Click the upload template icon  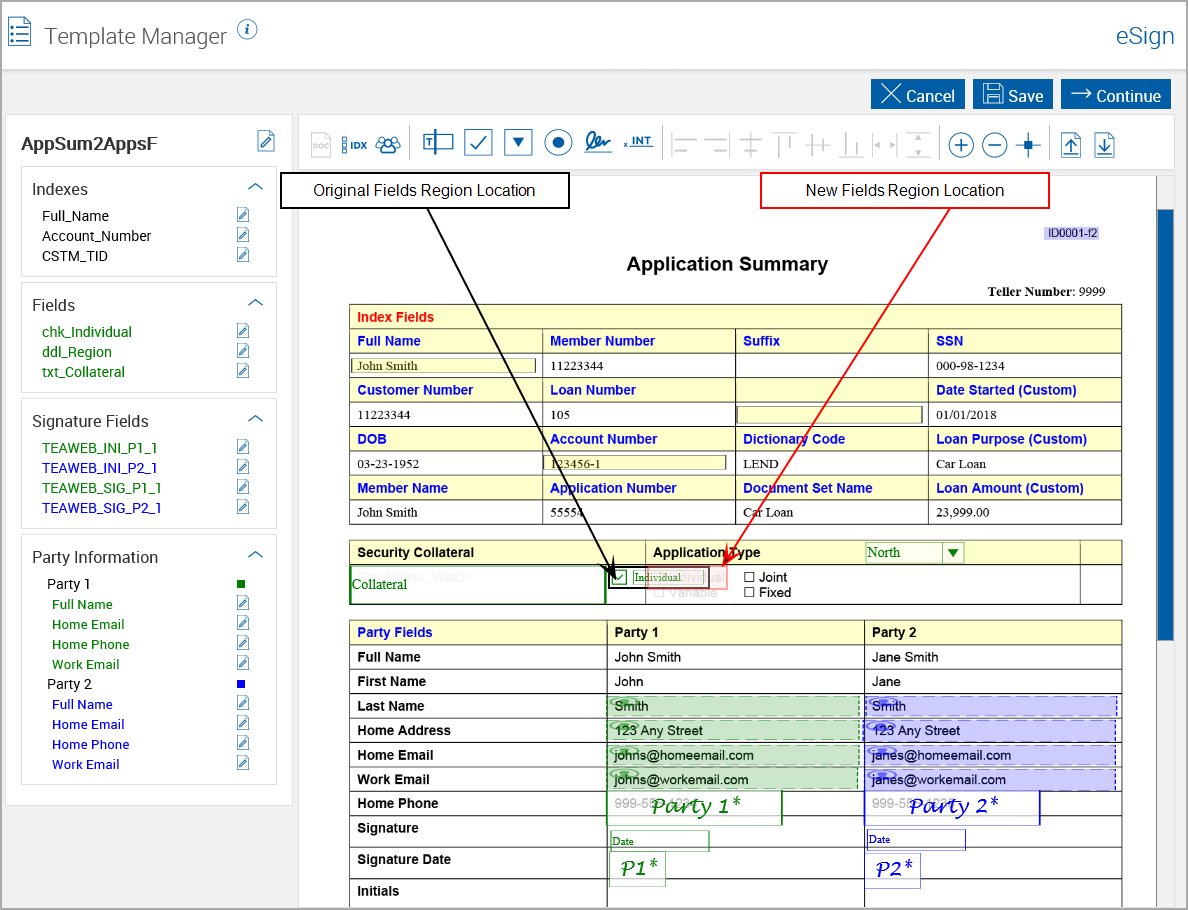[1071, 145]
